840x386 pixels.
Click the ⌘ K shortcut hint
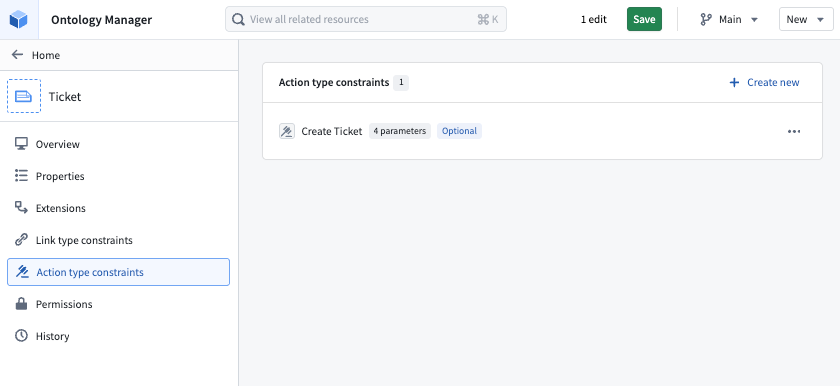pyautogui.click(x=488, y=19)
